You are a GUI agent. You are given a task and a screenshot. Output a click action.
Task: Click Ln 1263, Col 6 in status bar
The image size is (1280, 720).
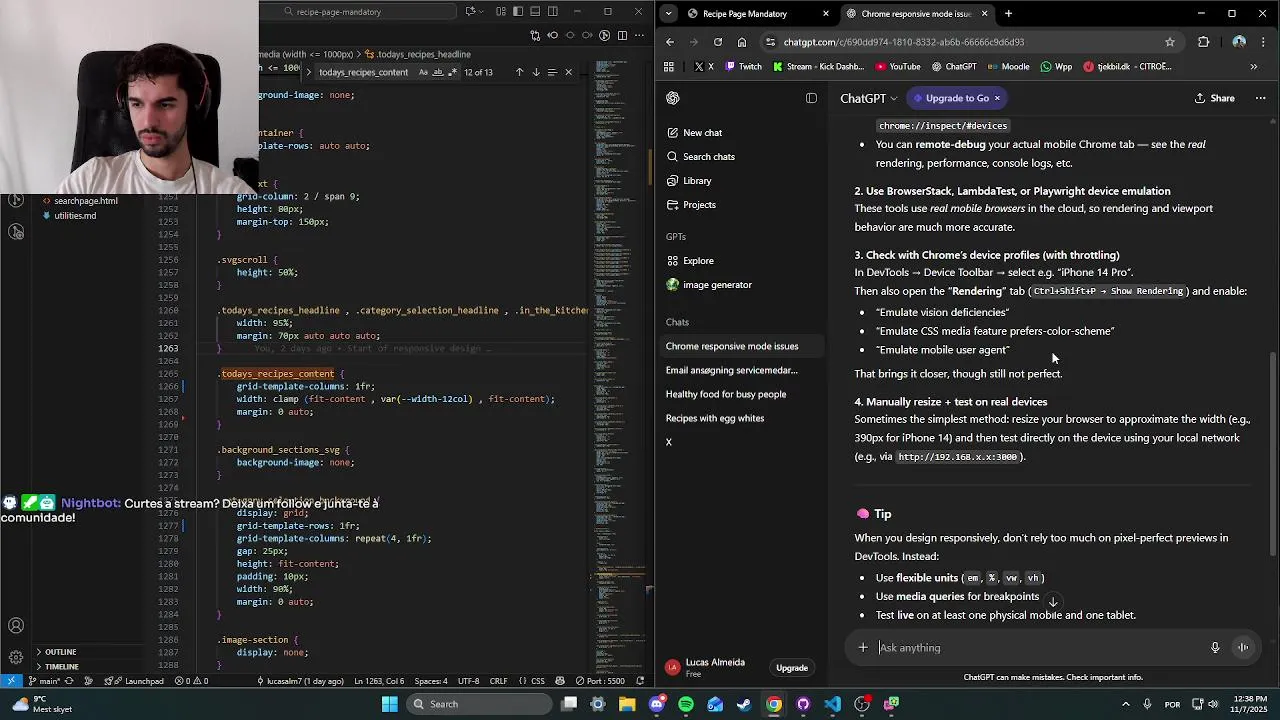(379, 681)
